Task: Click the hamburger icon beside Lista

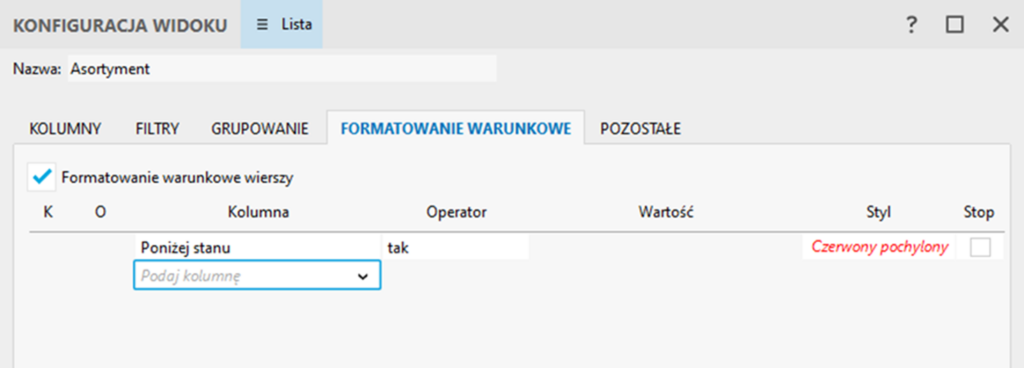Action: coord(262,25)
